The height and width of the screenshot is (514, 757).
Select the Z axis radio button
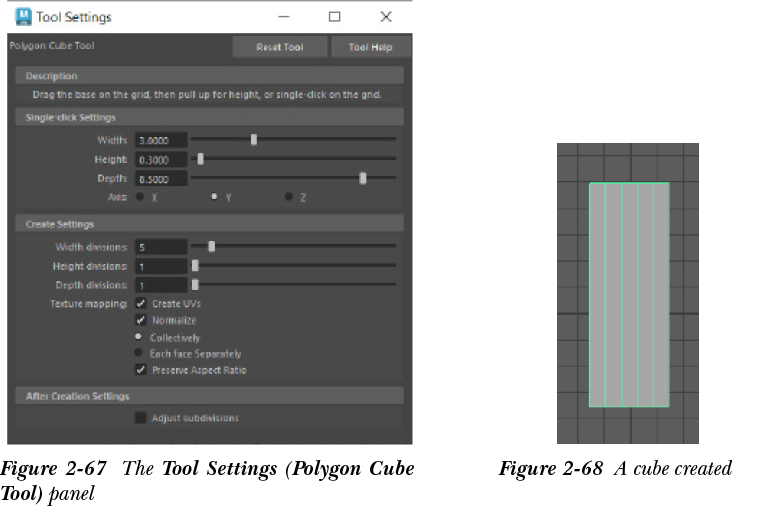click(288, 197)
